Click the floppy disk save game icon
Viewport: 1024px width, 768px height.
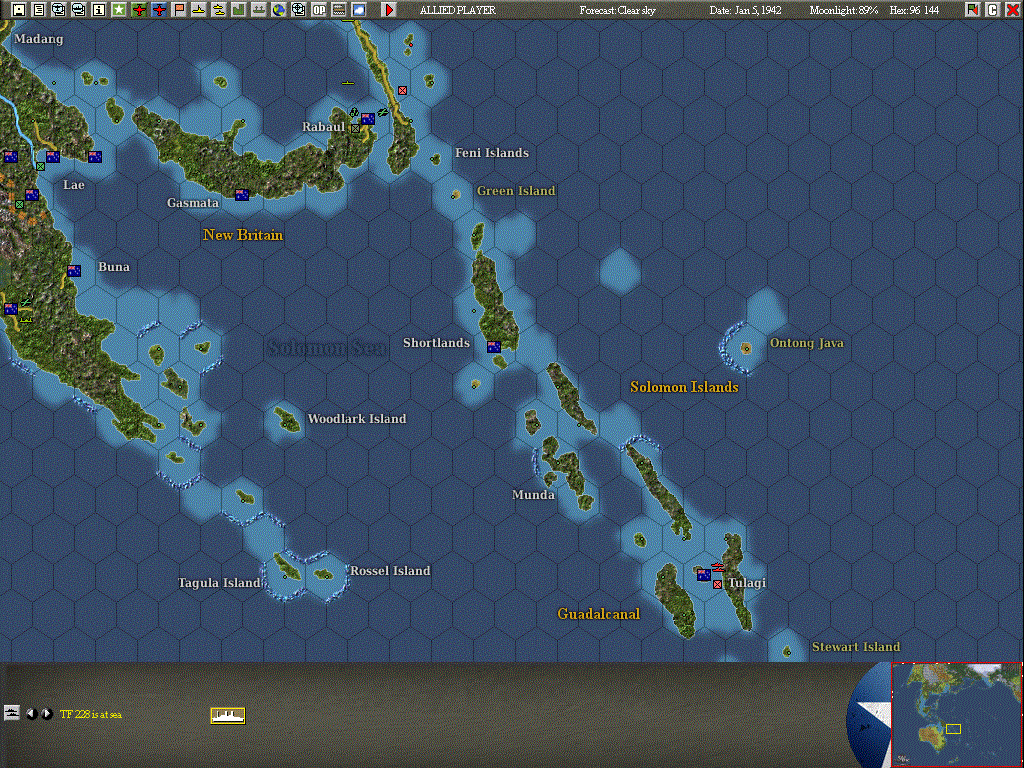[x=19, y=9]
